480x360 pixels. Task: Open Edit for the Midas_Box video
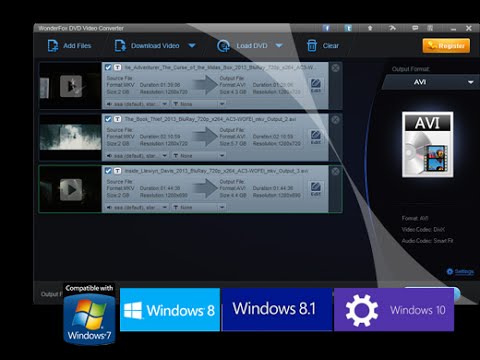316,85
